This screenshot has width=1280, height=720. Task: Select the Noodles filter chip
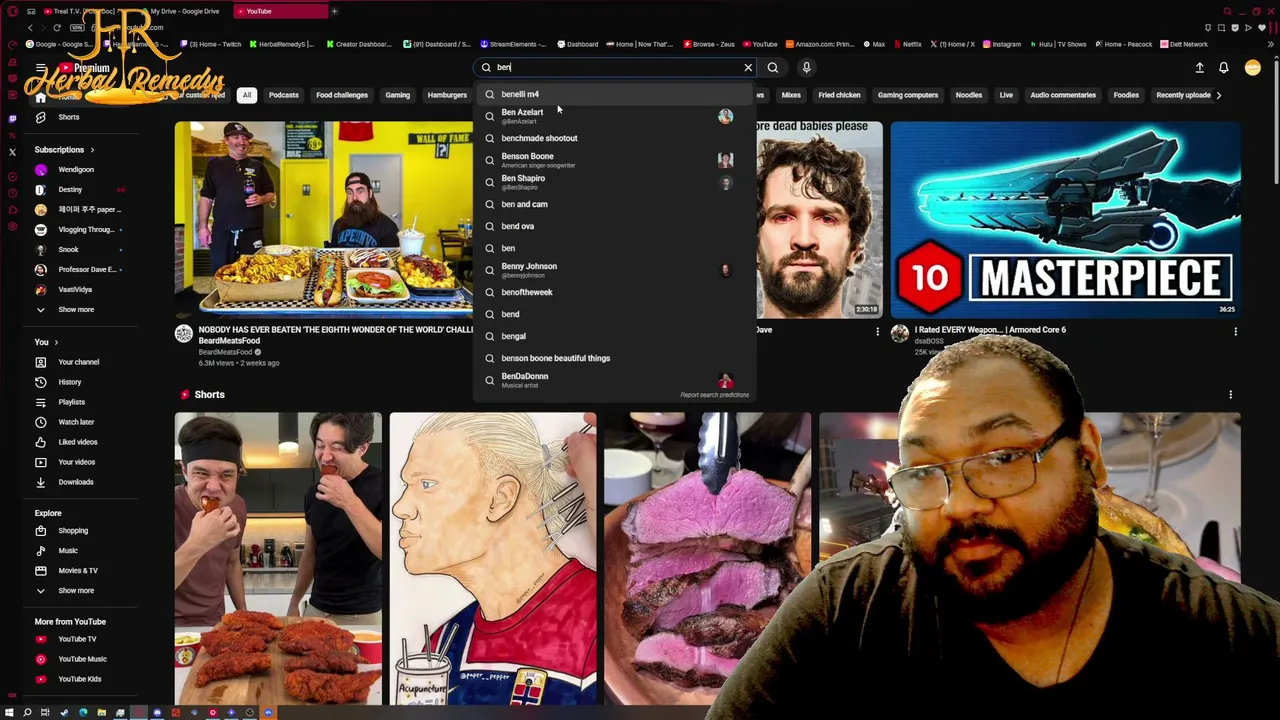[968, 95]
